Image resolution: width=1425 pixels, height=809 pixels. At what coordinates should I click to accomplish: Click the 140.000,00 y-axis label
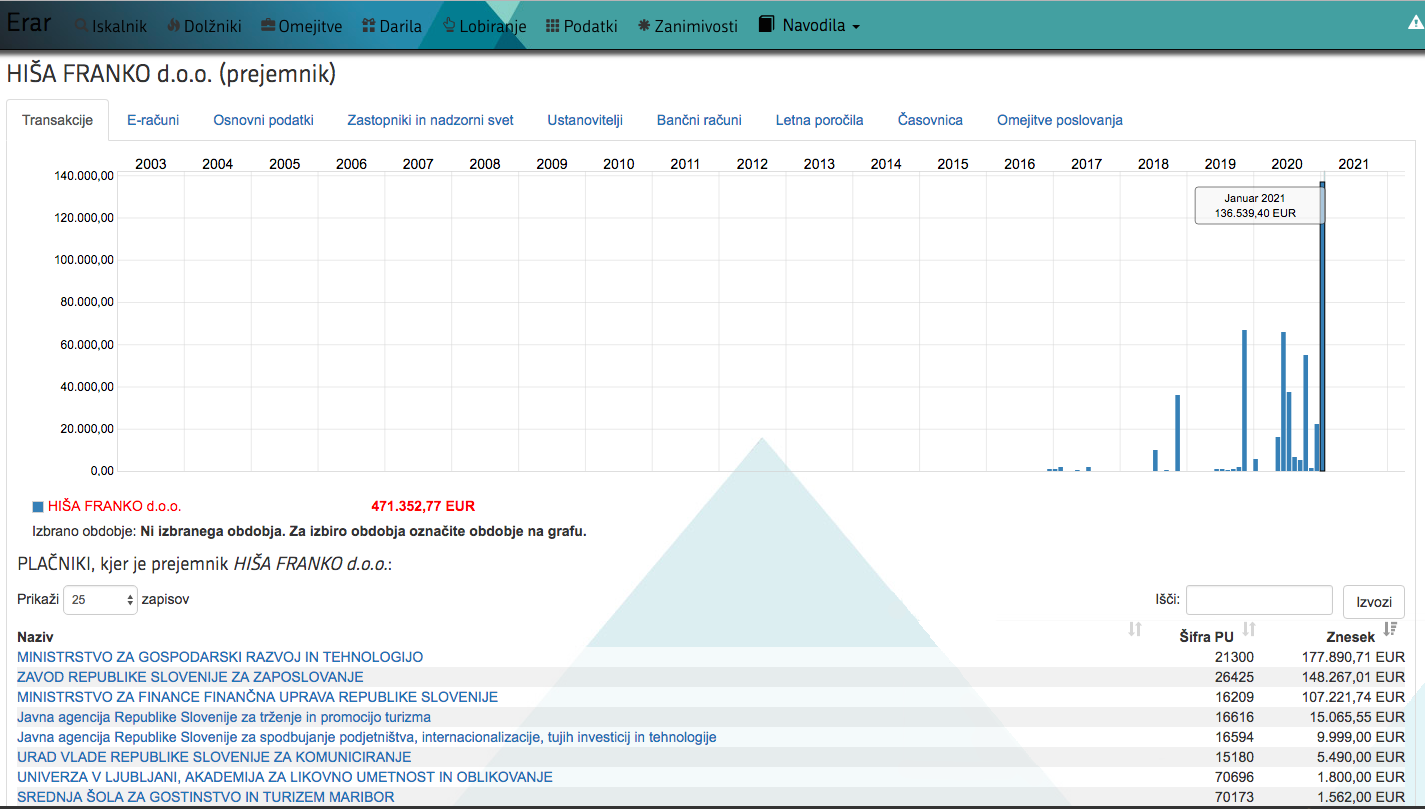tap(84, 176)
